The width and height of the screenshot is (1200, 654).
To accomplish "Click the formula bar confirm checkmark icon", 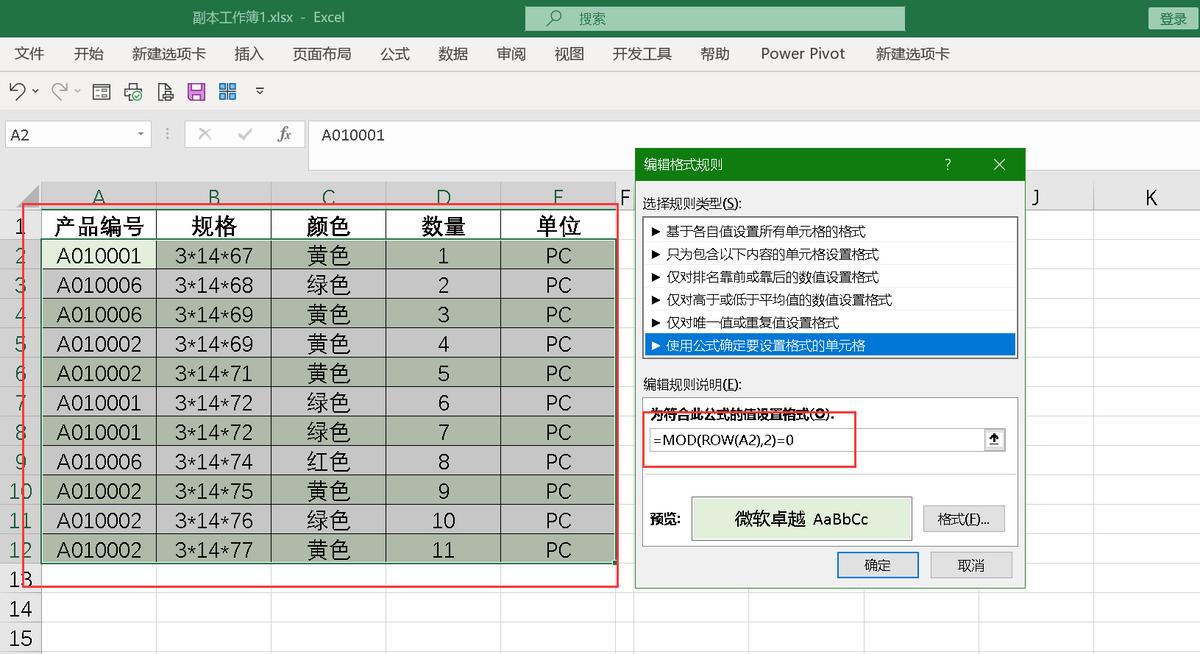I will 245,134.
